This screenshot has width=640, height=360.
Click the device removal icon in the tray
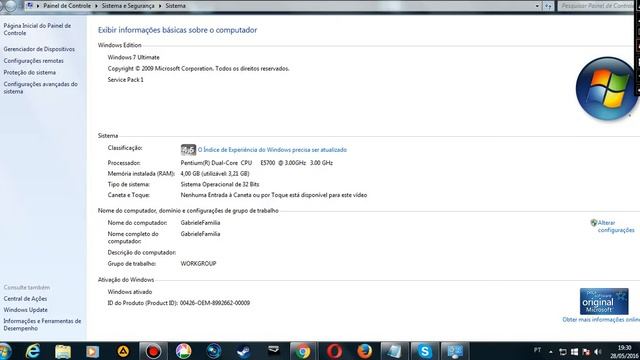click(x=562, y=352)
